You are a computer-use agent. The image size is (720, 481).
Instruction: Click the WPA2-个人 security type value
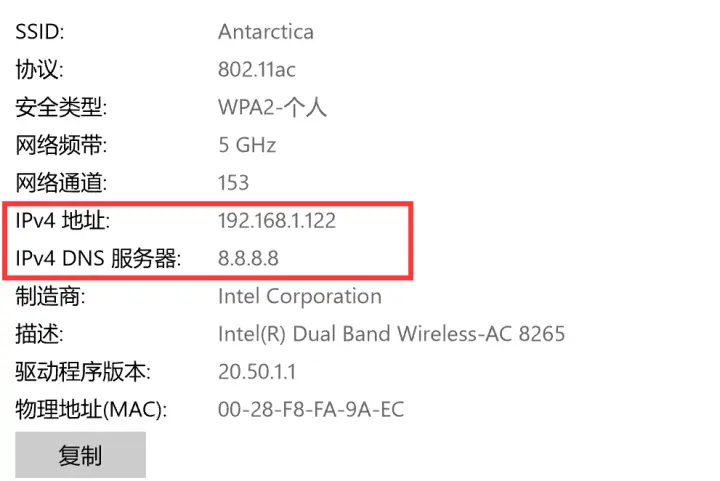click(272, 107)
